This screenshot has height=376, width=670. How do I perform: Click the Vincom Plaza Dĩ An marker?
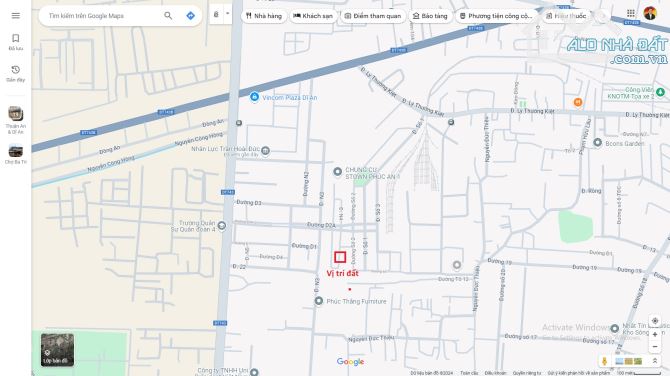[254, 97]
